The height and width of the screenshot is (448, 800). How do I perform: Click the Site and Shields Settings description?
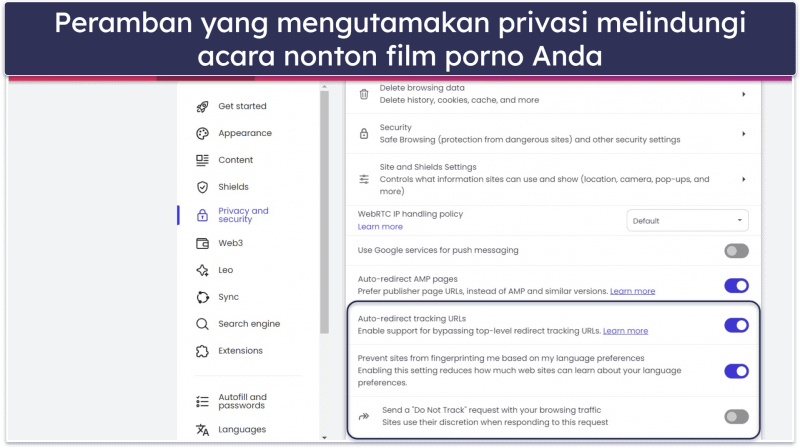click(544, 185)
